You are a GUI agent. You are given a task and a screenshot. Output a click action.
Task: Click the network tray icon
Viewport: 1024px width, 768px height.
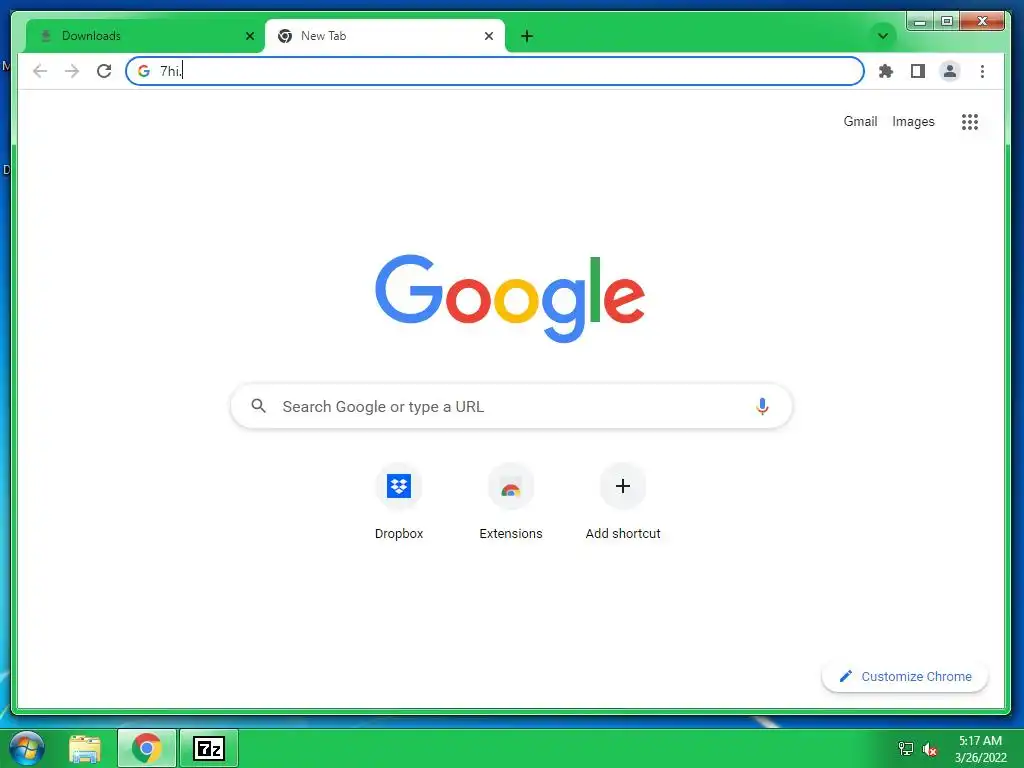906,749
